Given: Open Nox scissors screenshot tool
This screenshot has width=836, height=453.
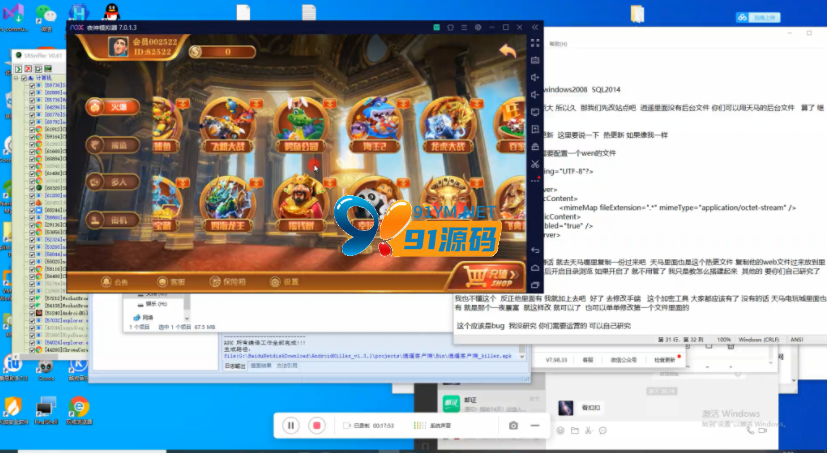Looking at the screenshot, I should 535,164.
